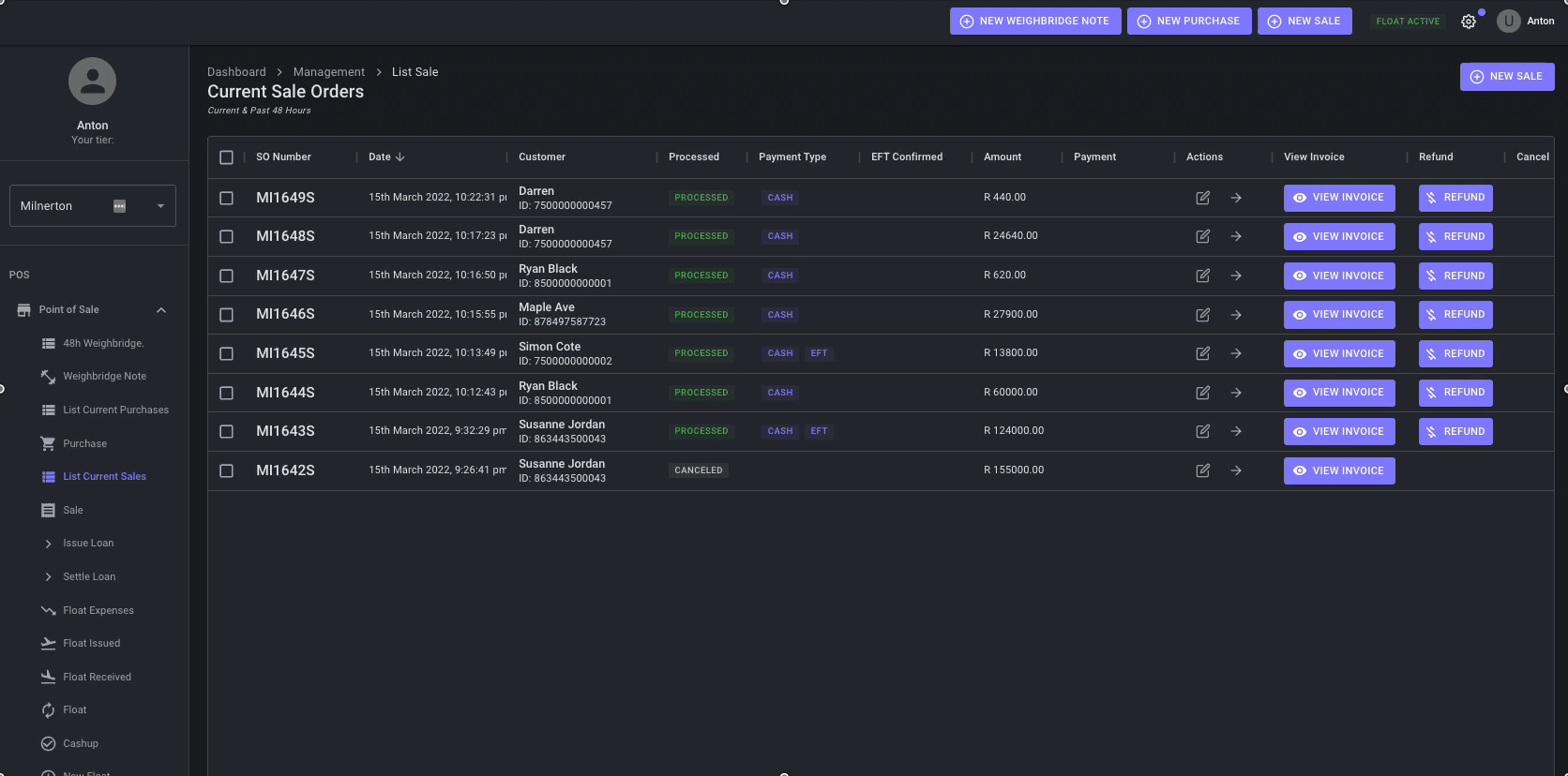Click arrow icon for order MI1644S
The height and width of the screenshot is (776, 1568).
coord(1236,393)
